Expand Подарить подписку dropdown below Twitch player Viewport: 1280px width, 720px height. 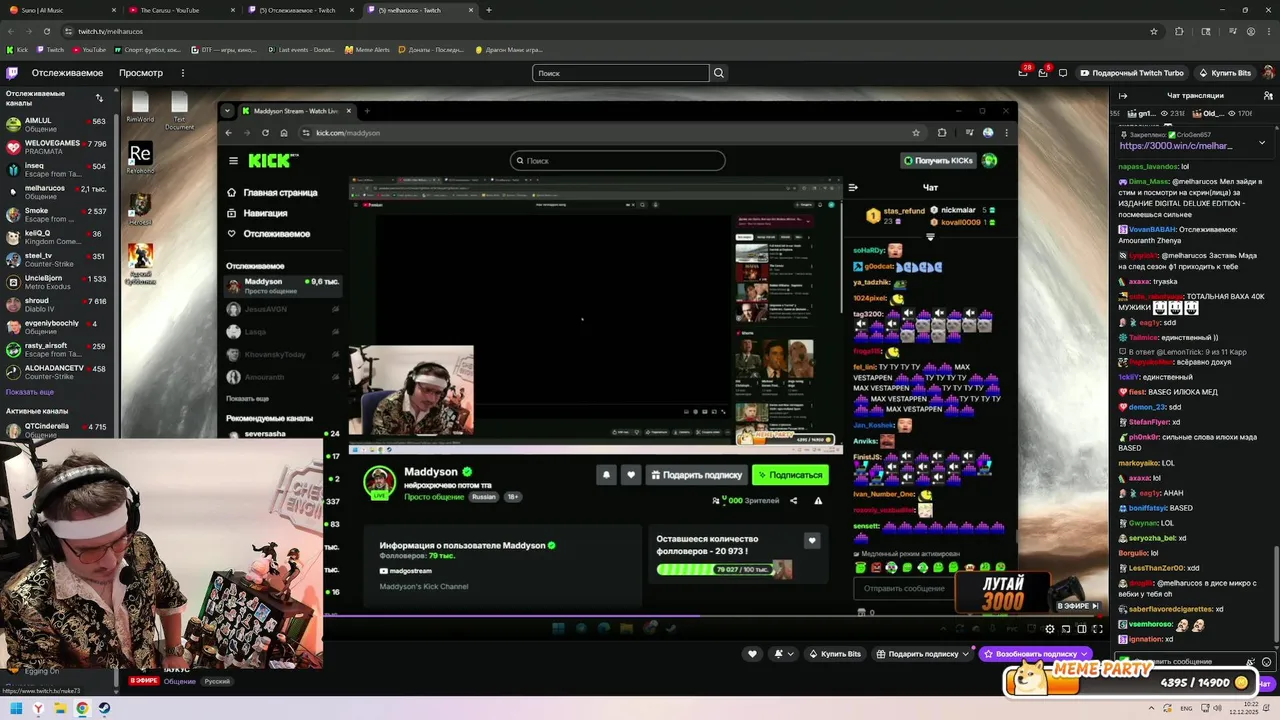pyautogui.click(x=966, y=654)
